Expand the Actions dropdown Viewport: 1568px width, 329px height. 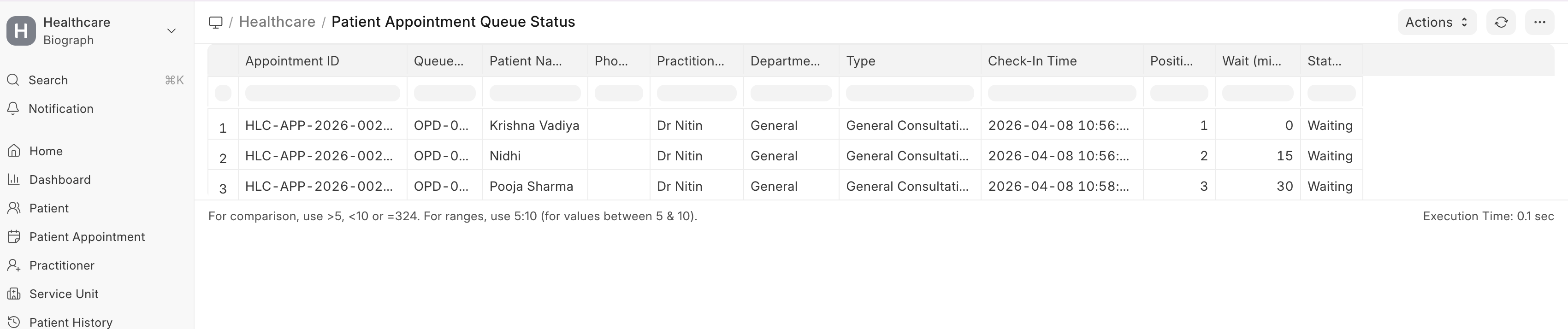pos(1436,23)
